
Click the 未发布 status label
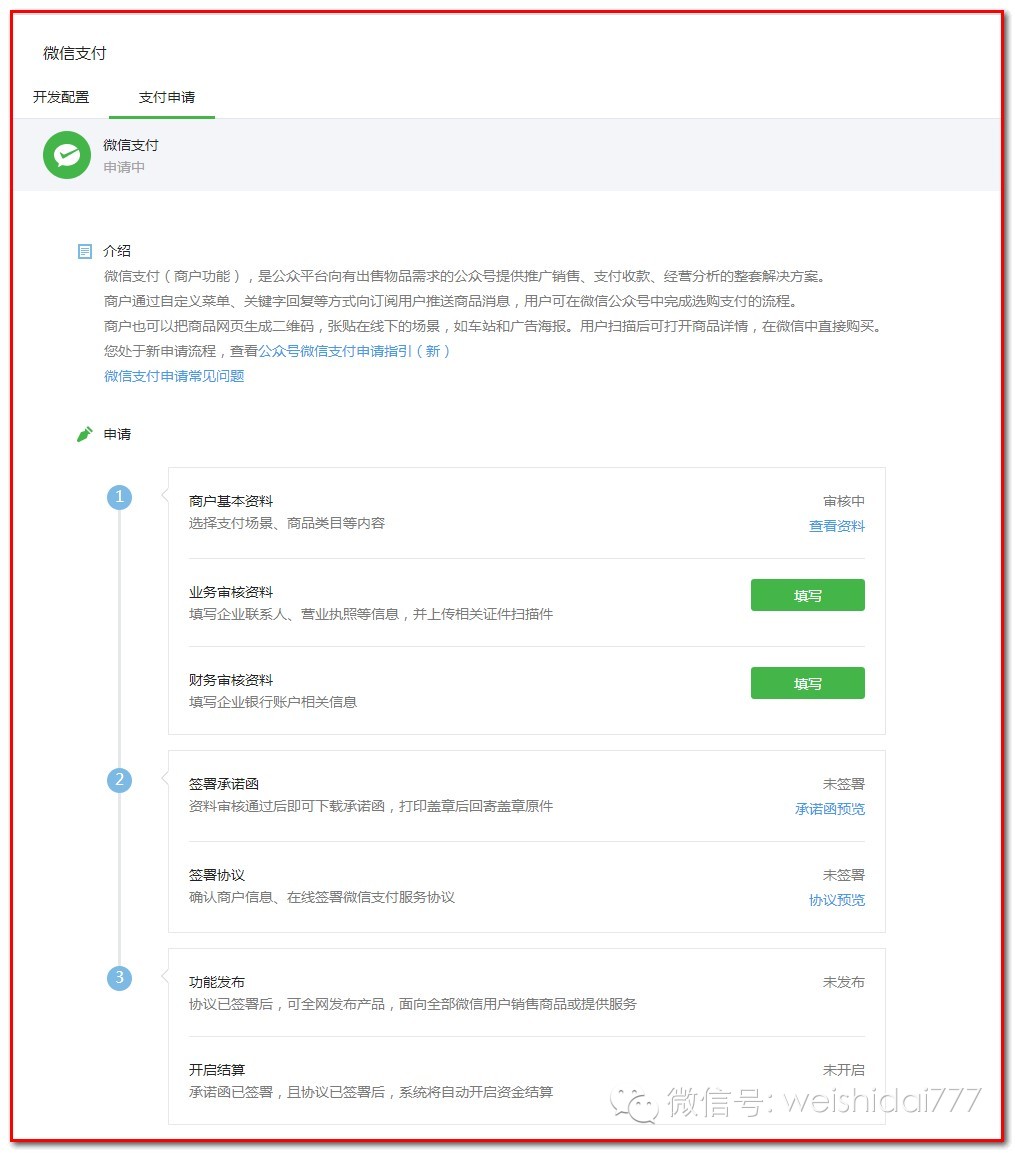coord(844,982)
